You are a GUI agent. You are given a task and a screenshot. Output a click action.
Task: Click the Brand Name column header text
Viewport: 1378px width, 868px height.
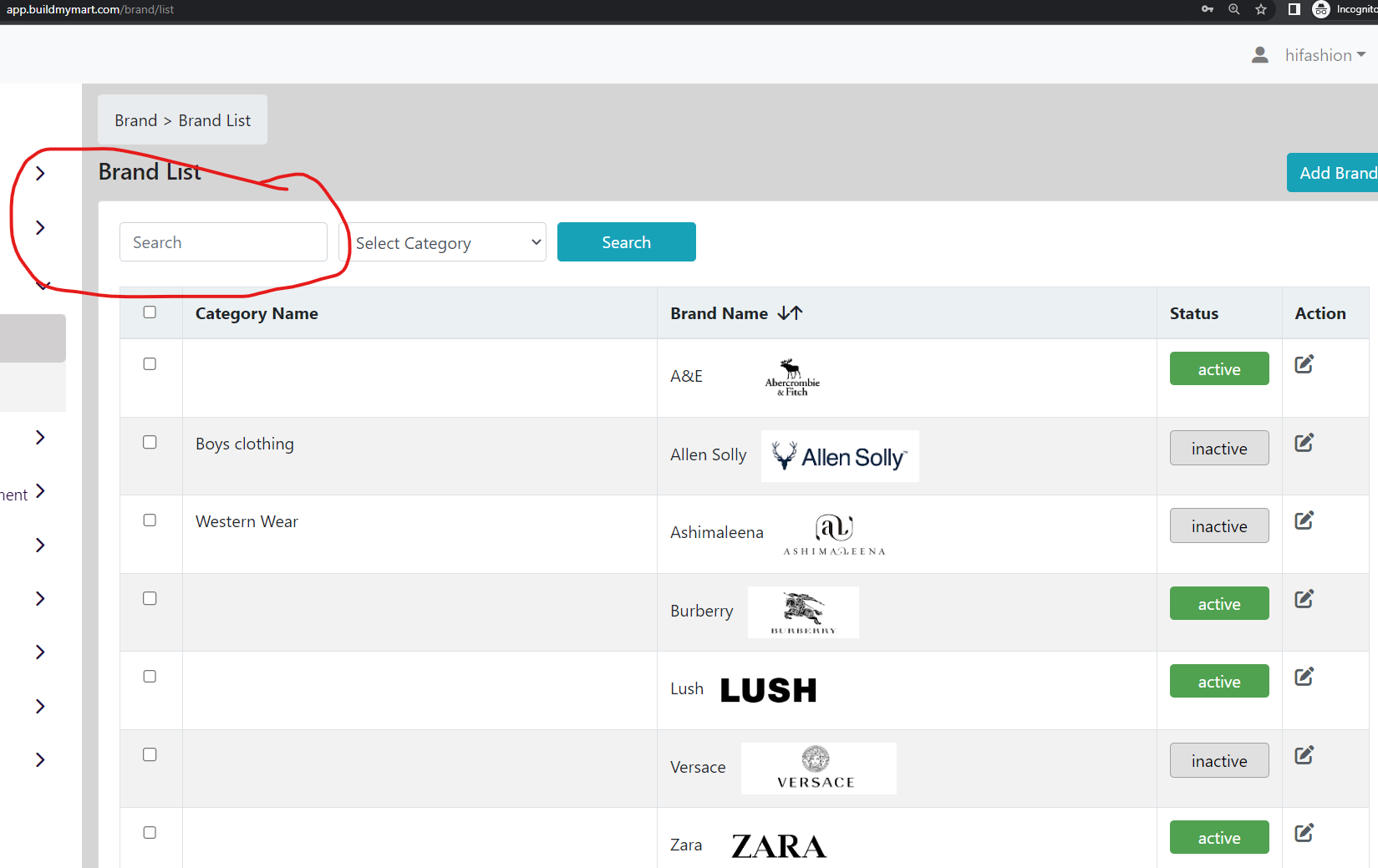[x=719, y=313]
